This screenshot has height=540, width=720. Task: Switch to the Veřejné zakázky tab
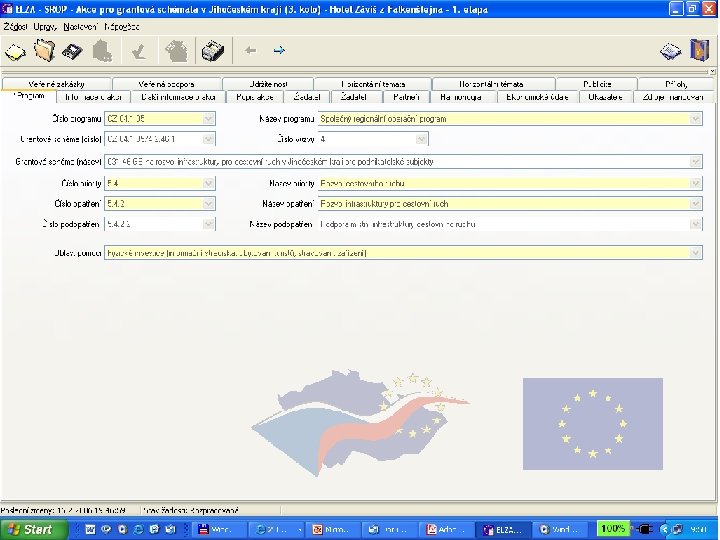pyautogui.click(x=56, y=84)
